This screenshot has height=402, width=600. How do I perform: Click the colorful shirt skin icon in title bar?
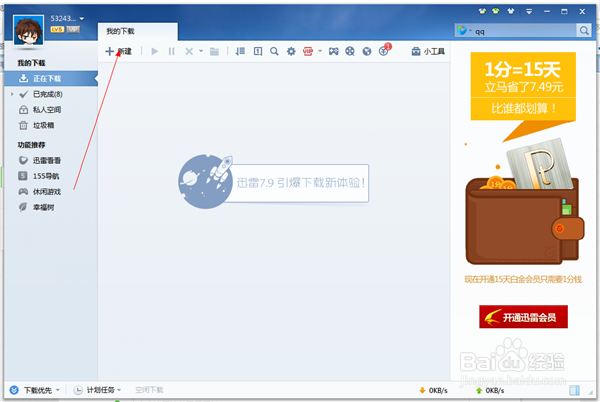[x=482, y=11]
